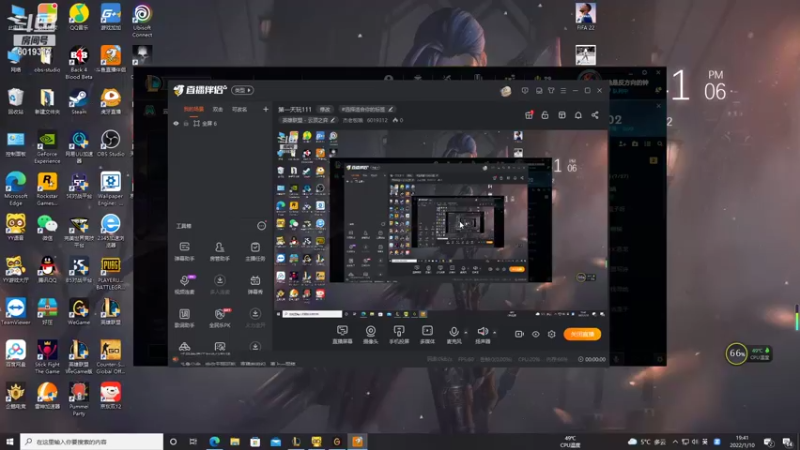The height and width of the screenshot is (450, 800).
Task: Open the 弹幕助手 tool in toolbox
Action: (x=184, y=252)
